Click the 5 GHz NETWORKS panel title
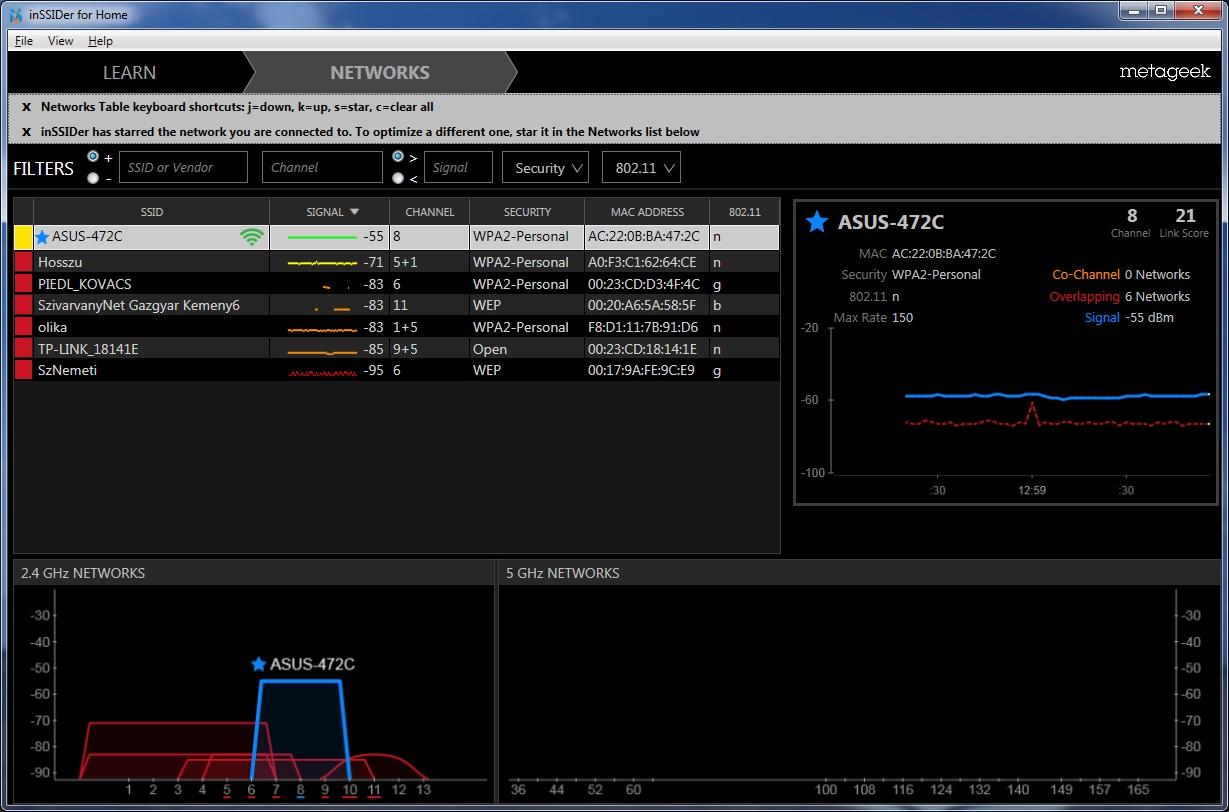1229x812 pixels. [563, 573]
